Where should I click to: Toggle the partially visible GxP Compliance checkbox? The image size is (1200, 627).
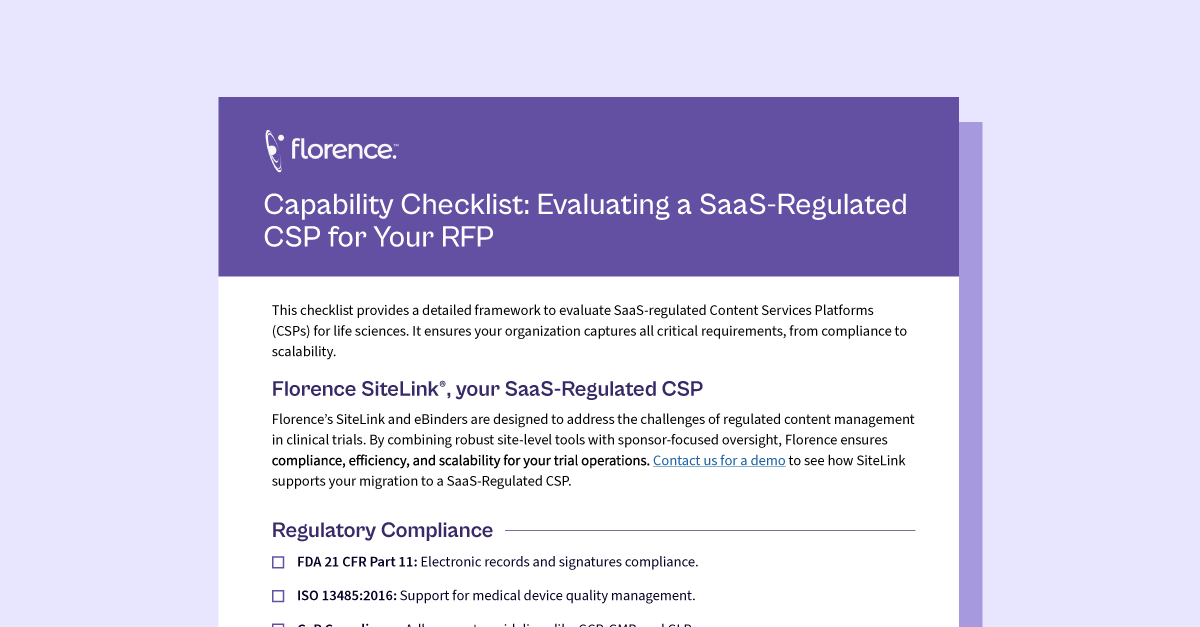tap(278, 624)
